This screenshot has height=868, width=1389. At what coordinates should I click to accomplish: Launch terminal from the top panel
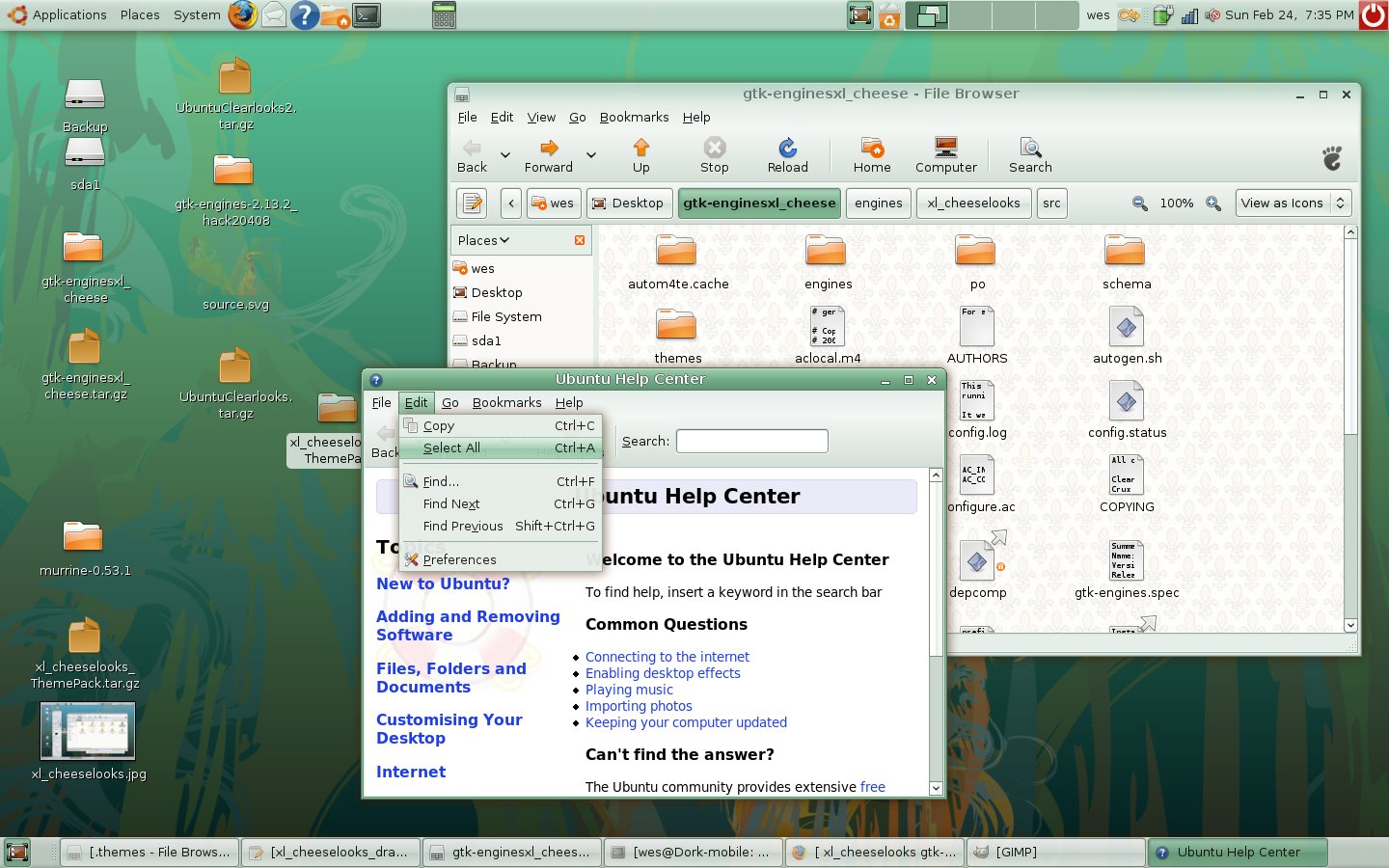pos(367,14)
